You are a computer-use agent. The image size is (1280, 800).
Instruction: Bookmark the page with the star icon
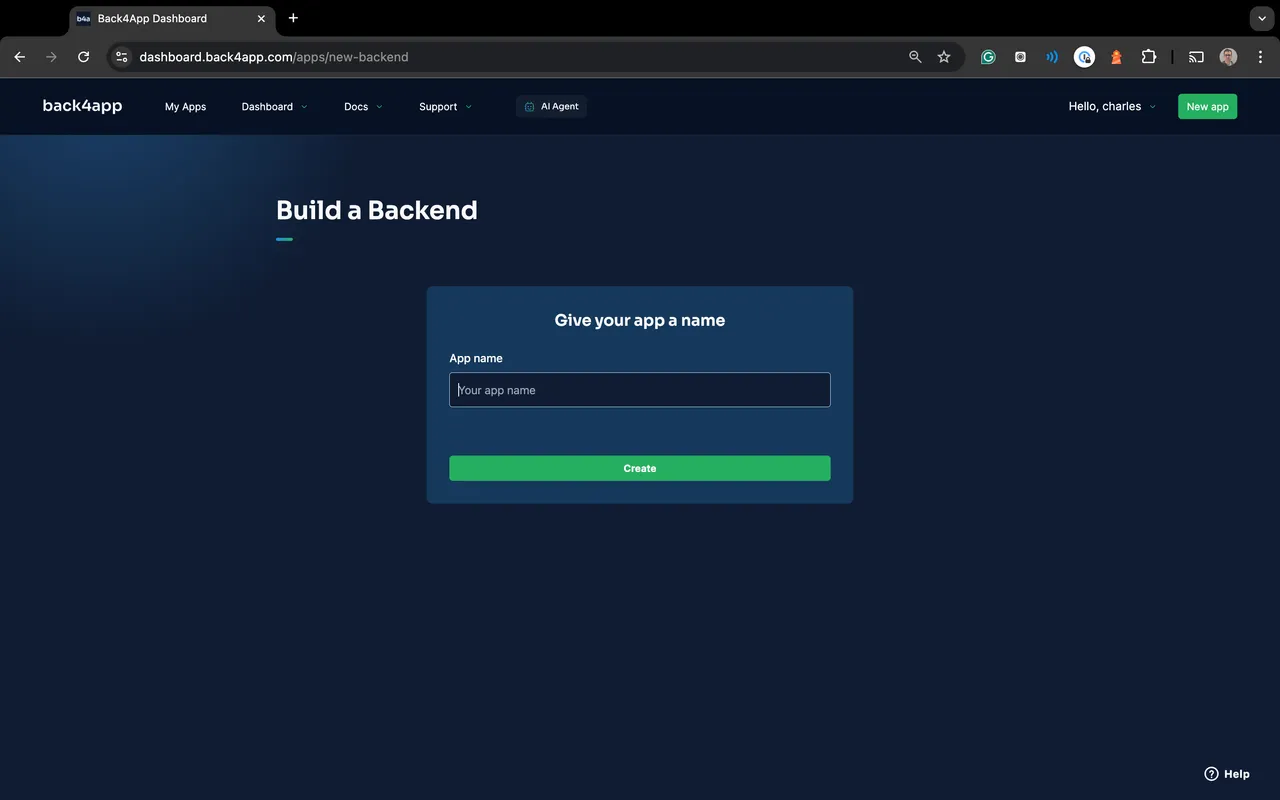point(944,57)
